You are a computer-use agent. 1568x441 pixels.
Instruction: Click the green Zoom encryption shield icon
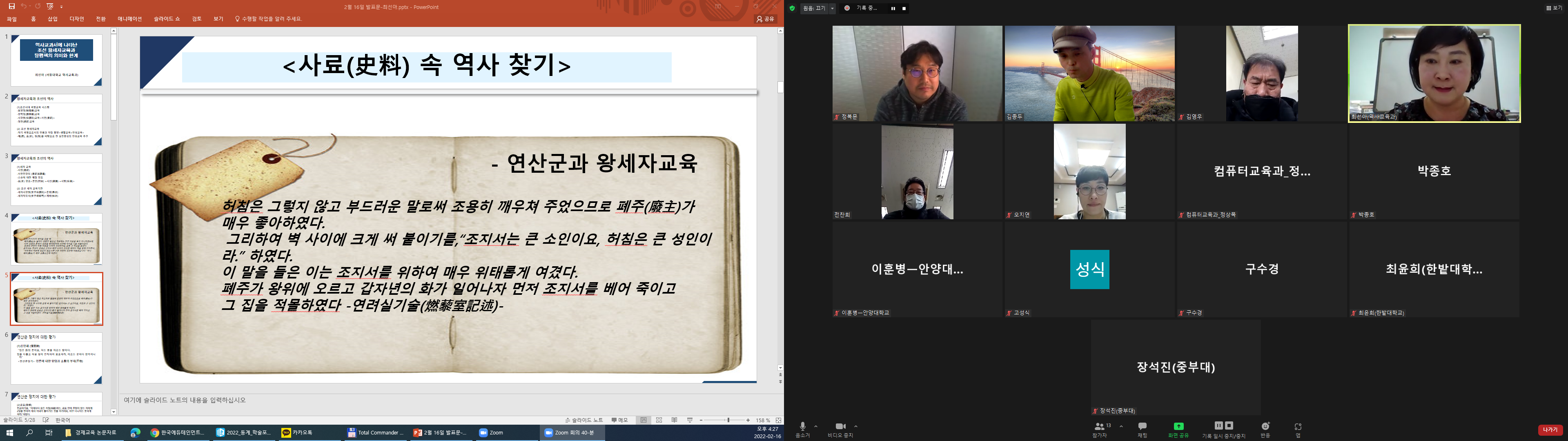793,9
